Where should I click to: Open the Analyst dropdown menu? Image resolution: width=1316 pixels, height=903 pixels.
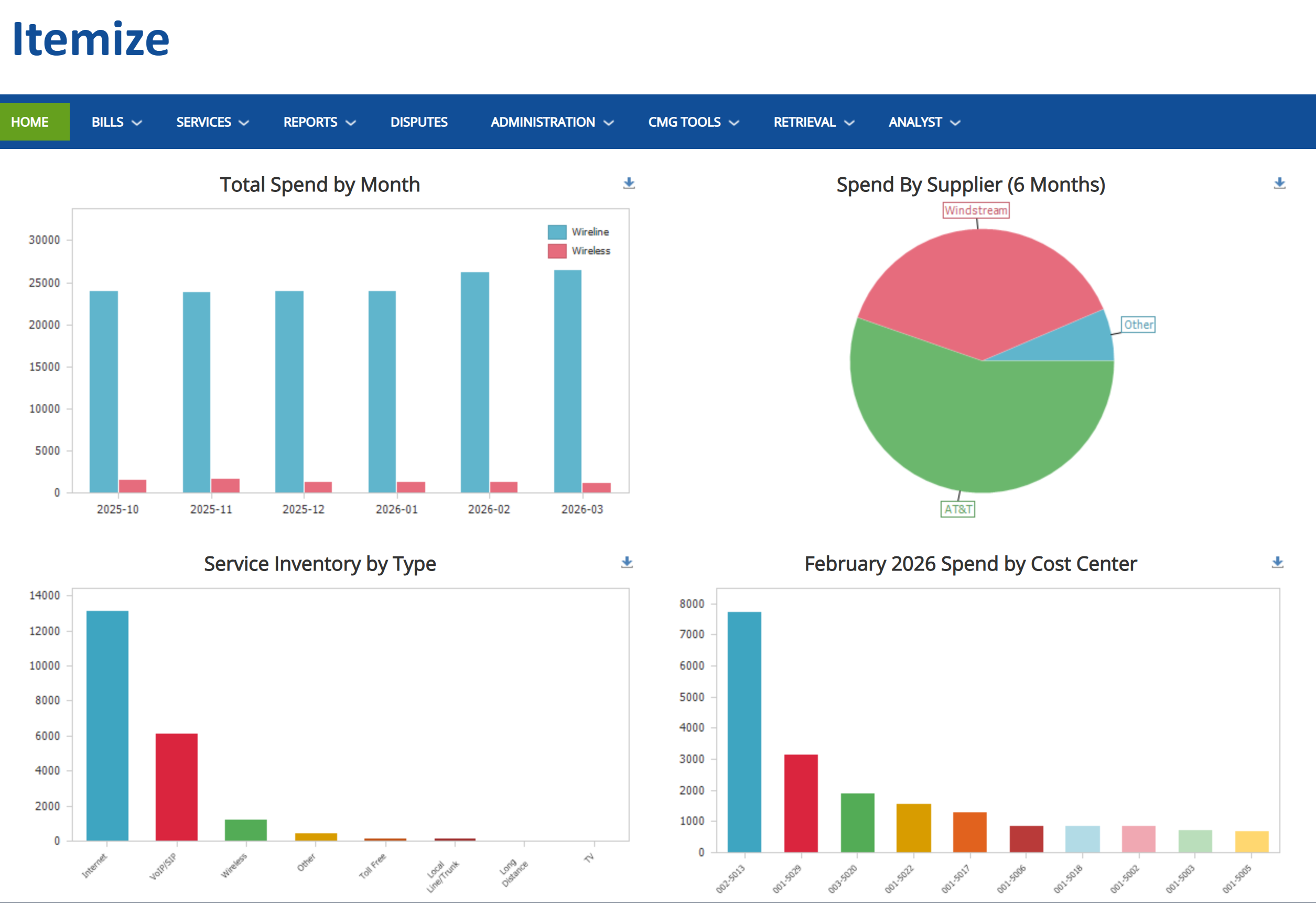tap(924, 122)
